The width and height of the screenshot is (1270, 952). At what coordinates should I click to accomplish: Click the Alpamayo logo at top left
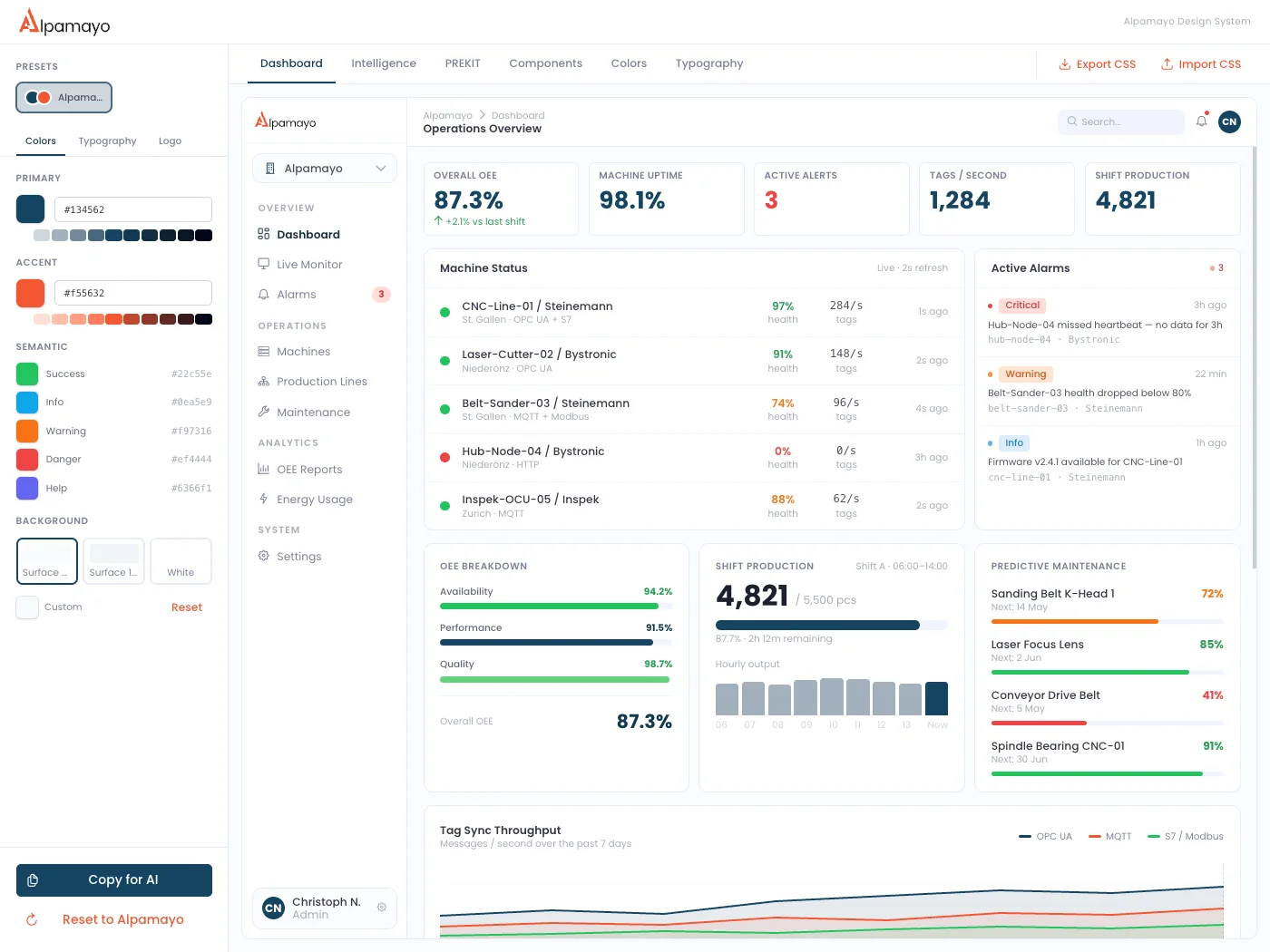tap(64, 22)
